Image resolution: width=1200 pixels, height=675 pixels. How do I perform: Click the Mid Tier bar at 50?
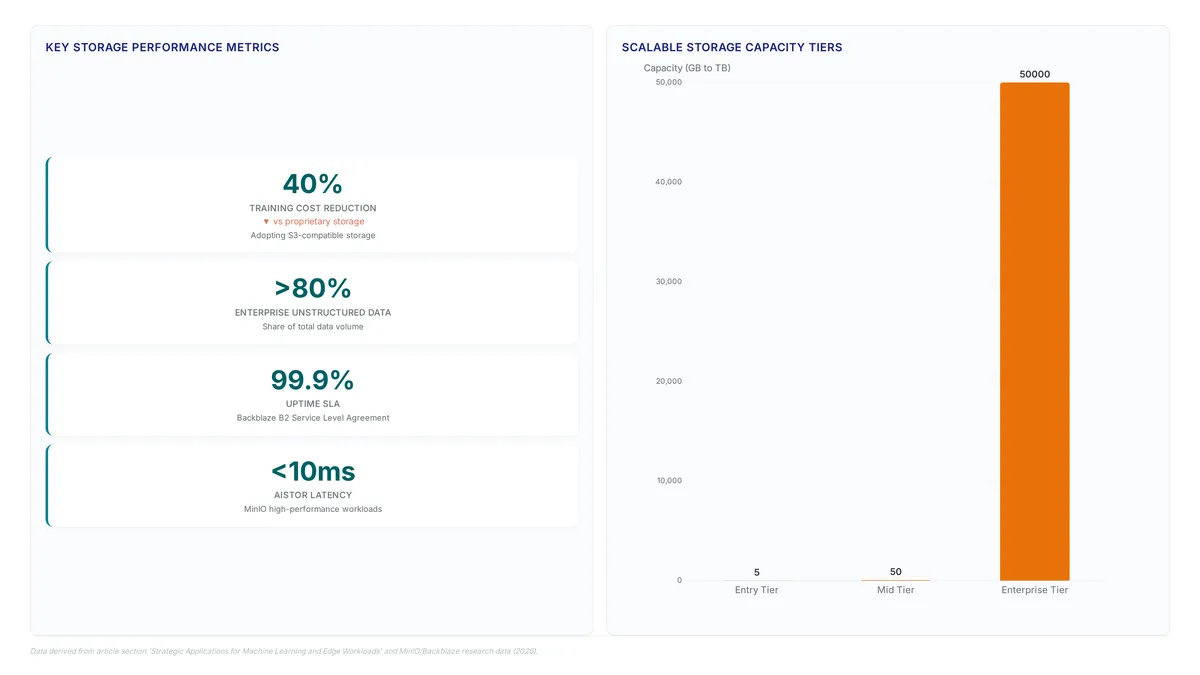tap(896, 580)
